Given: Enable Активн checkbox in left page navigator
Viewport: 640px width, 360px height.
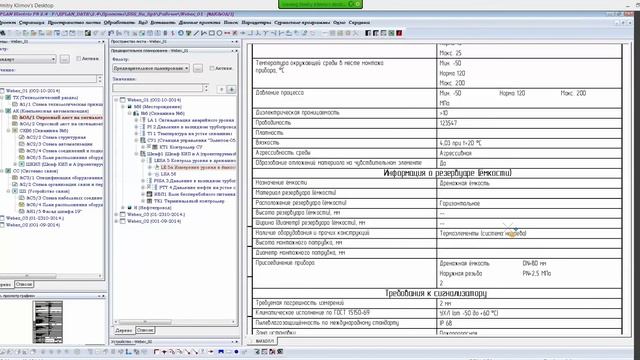Looking at the screenshot, I should pos(78,59).
